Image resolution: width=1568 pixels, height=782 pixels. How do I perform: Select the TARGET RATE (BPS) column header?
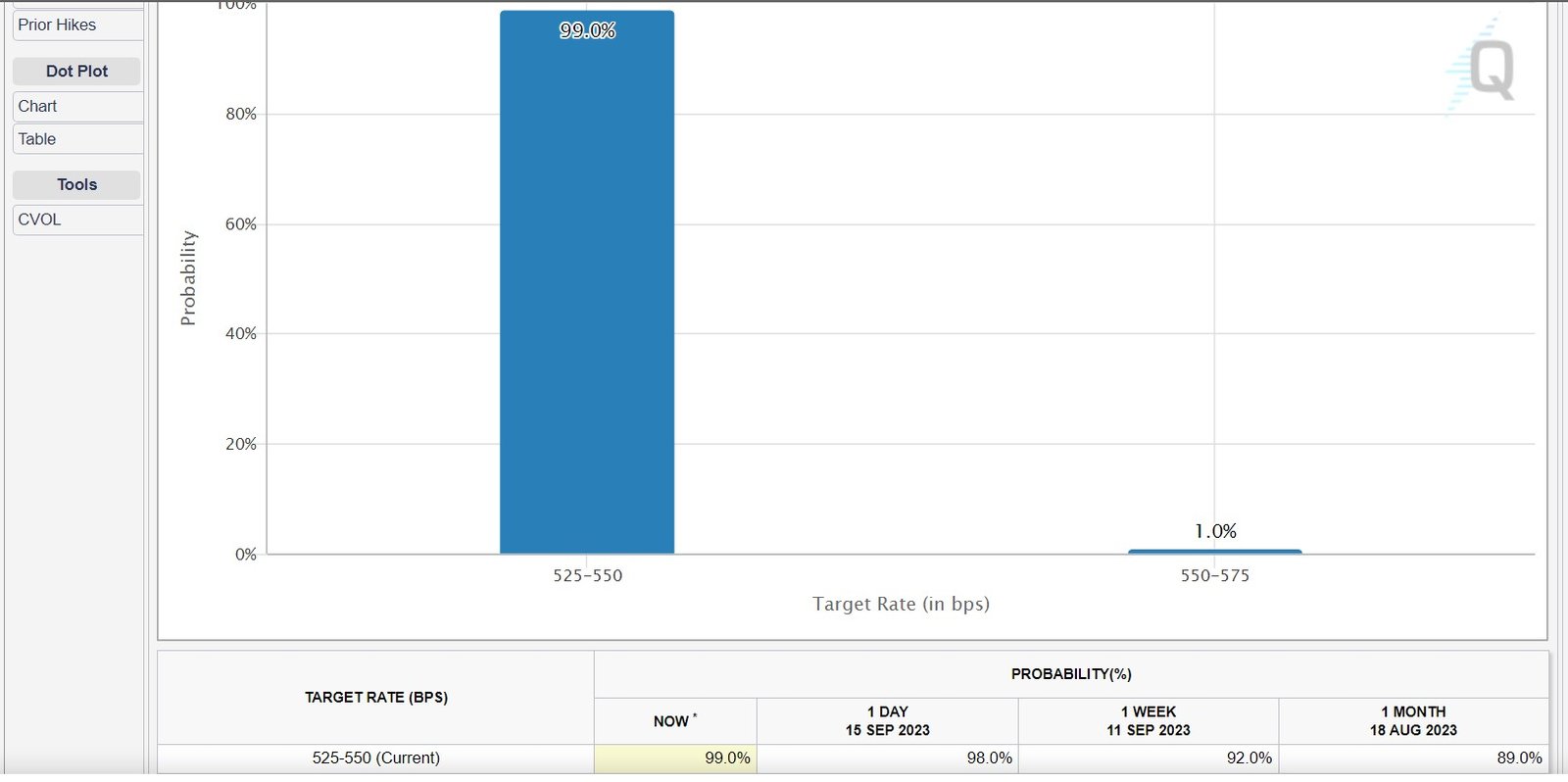(375, 698)
